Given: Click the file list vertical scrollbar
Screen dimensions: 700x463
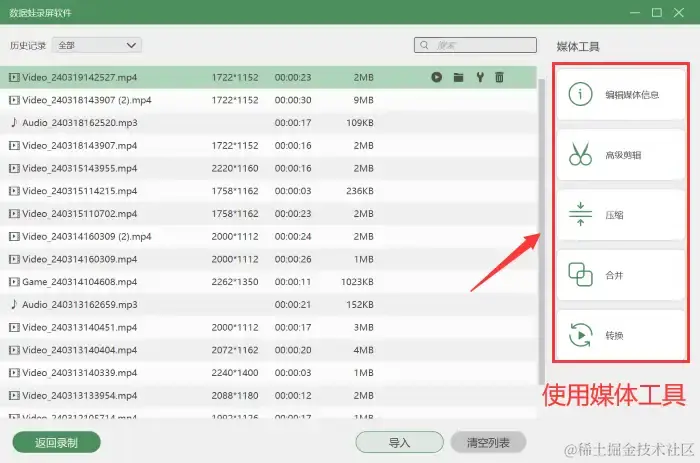Looking at the screenshot, I should 542,230.
